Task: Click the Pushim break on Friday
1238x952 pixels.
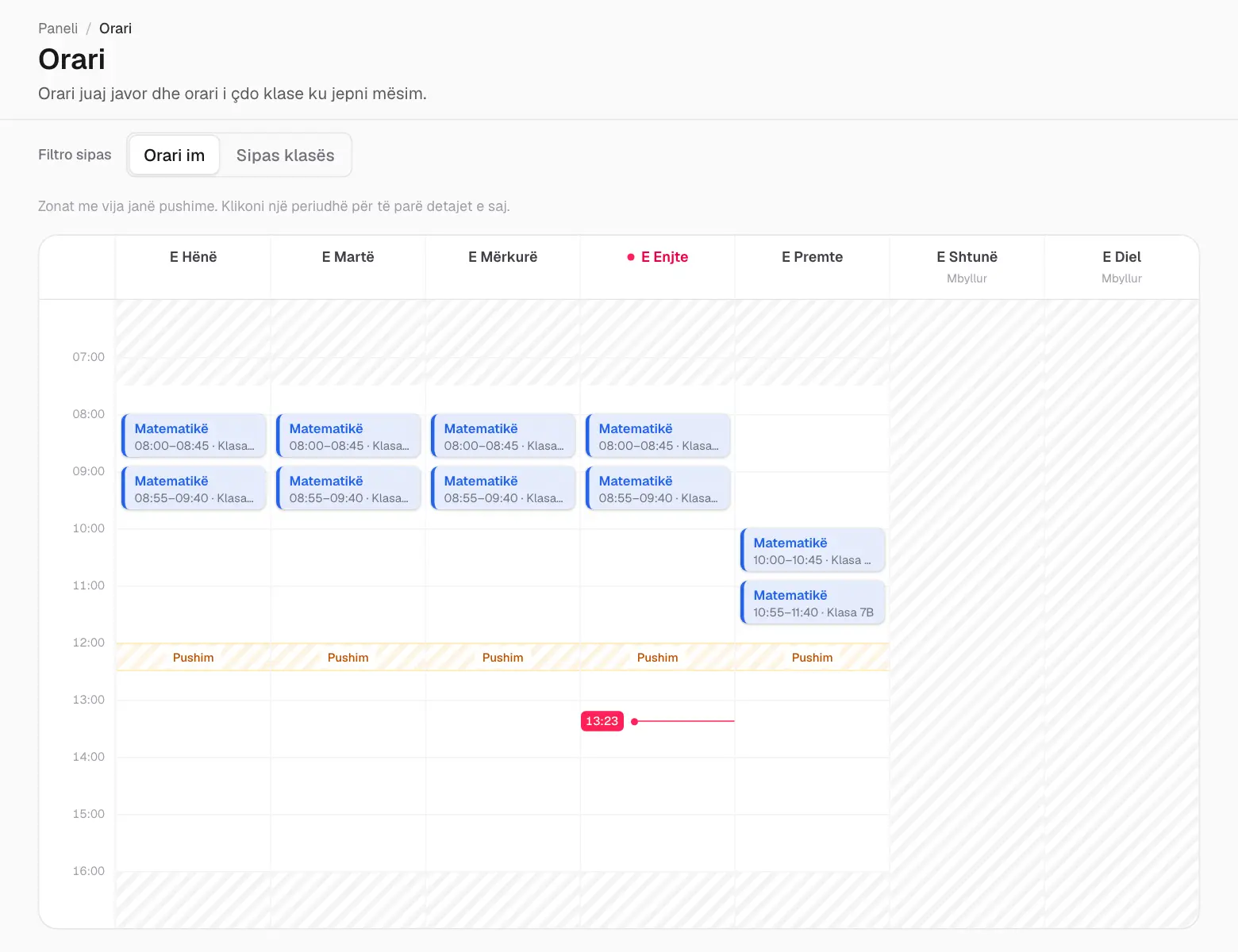Action: click(813, 657)
